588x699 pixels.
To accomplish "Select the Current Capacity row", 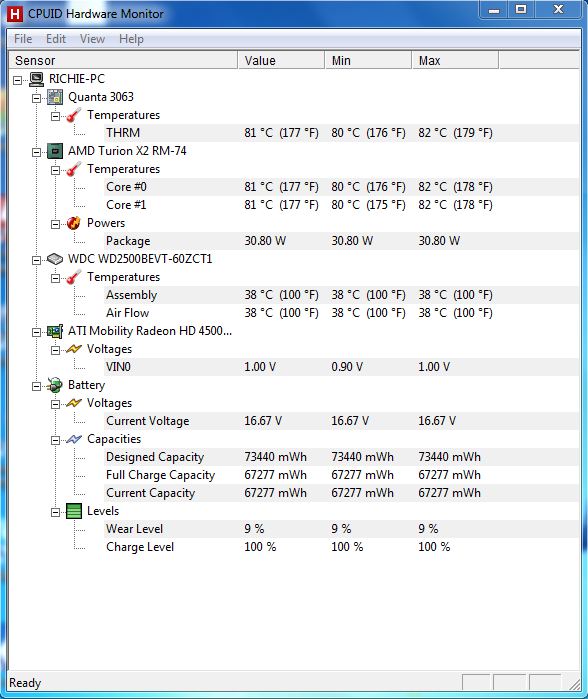I will pyautogui.click(x=341, y=493).
